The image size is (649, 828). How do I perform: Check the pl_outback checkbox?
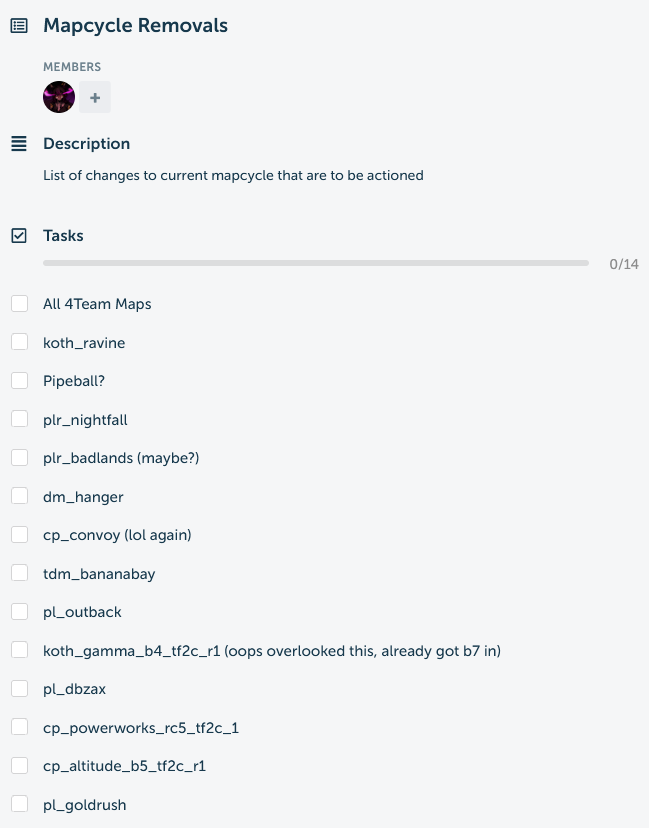tap(20, 612)
